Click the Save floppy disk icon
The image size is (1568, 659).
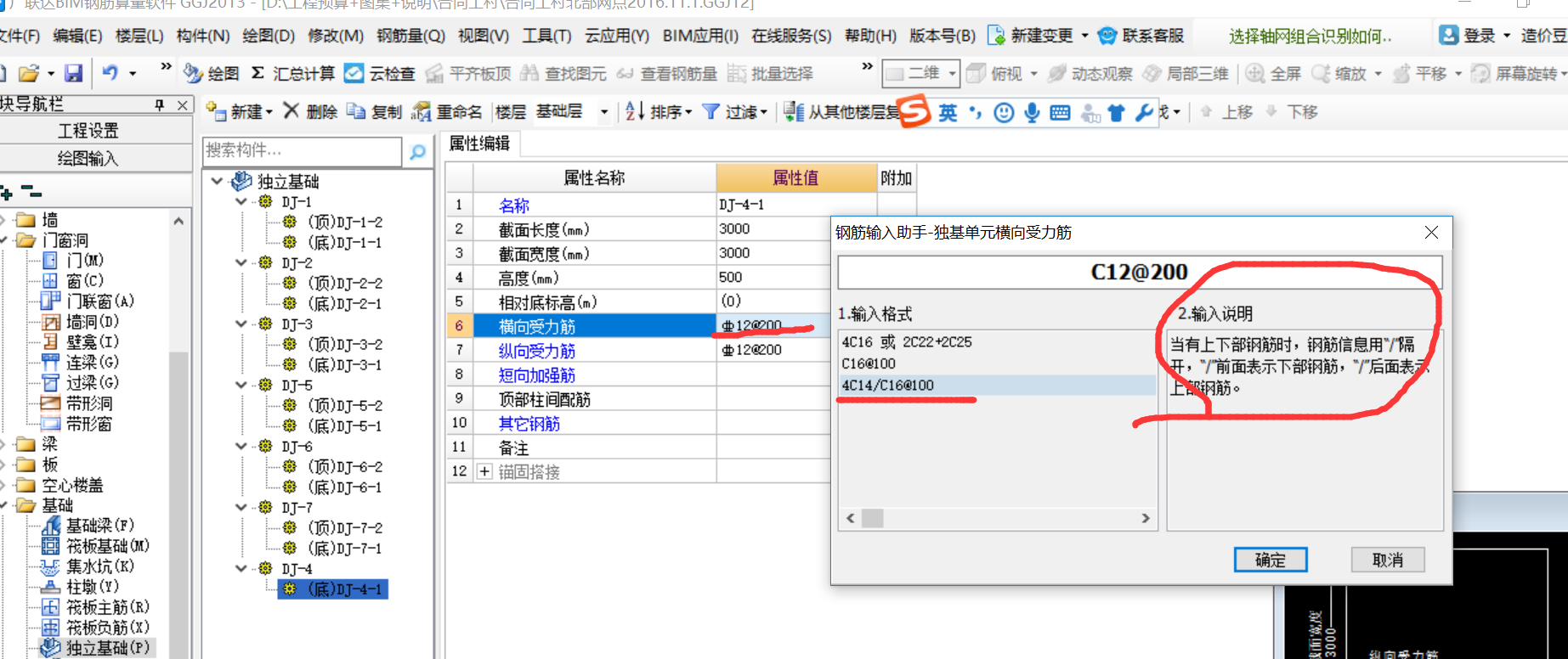pyautogui.click(x=74, y=73)
